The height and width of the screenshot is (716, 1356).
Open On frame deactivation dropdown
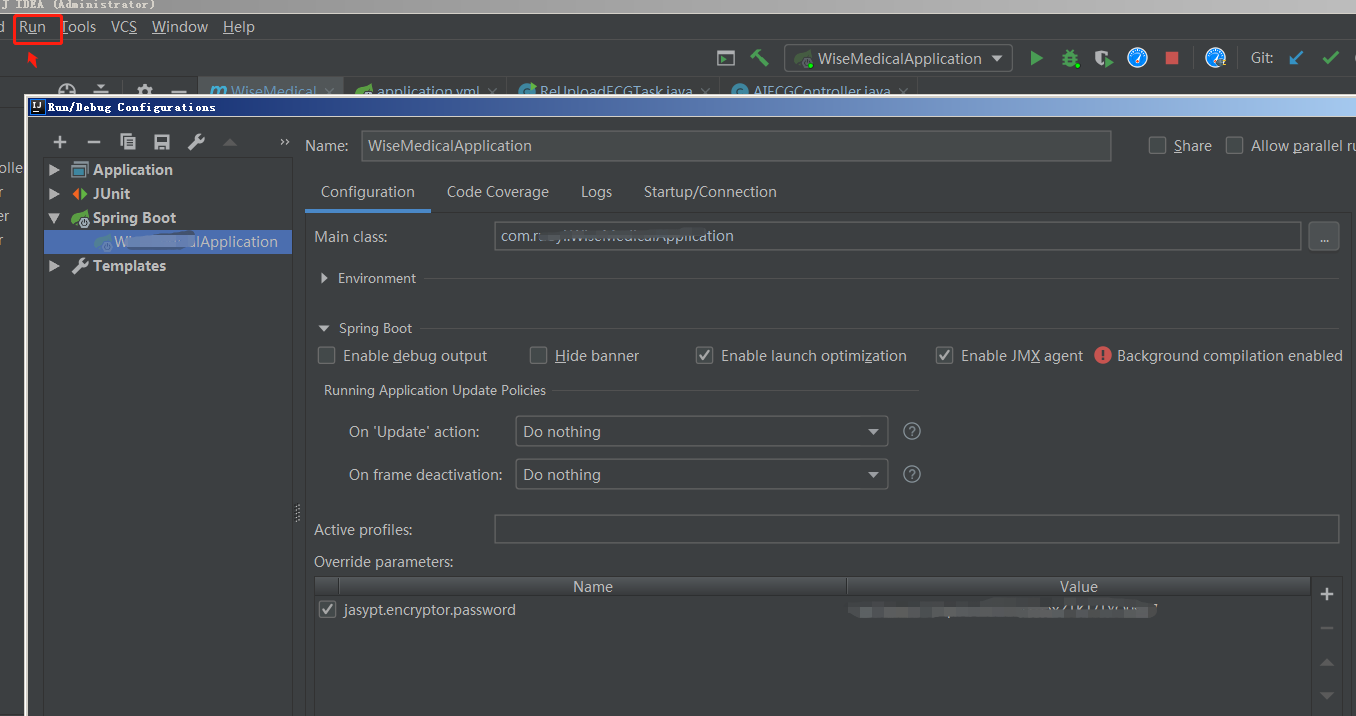(x=701, y=474)
